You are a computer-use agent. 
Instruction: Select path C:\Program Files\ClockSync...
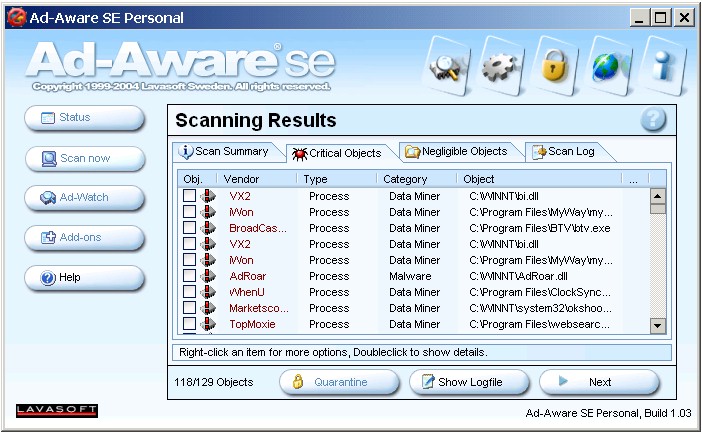coord(539,292)
